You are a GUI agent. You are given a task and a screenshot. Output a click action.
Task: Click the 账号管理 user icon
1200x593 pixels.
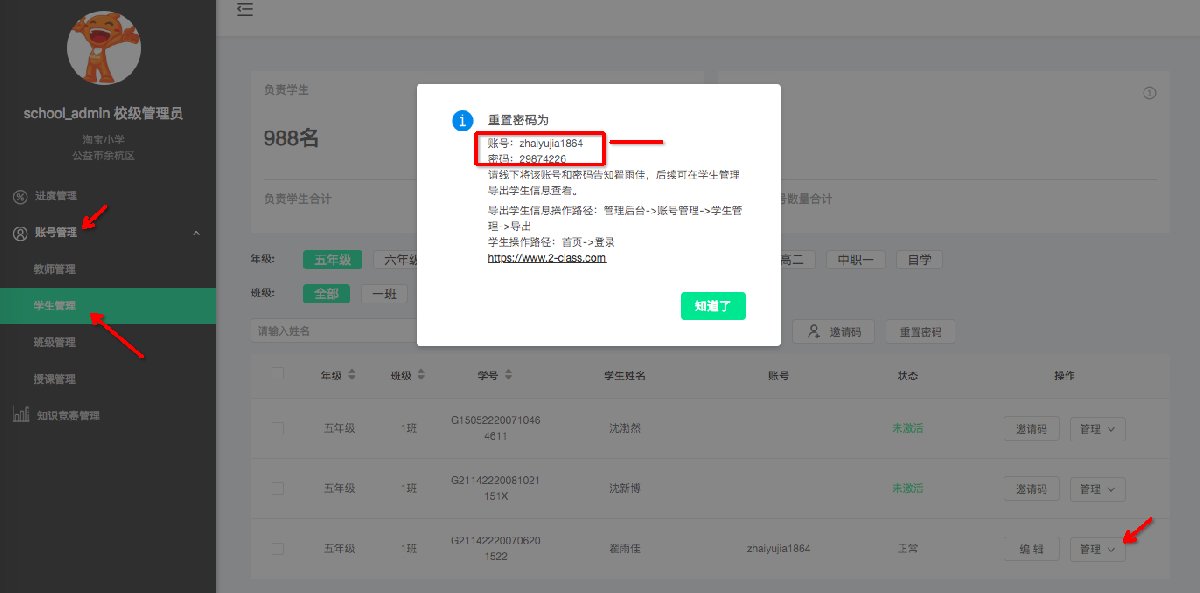click(20, 233)
